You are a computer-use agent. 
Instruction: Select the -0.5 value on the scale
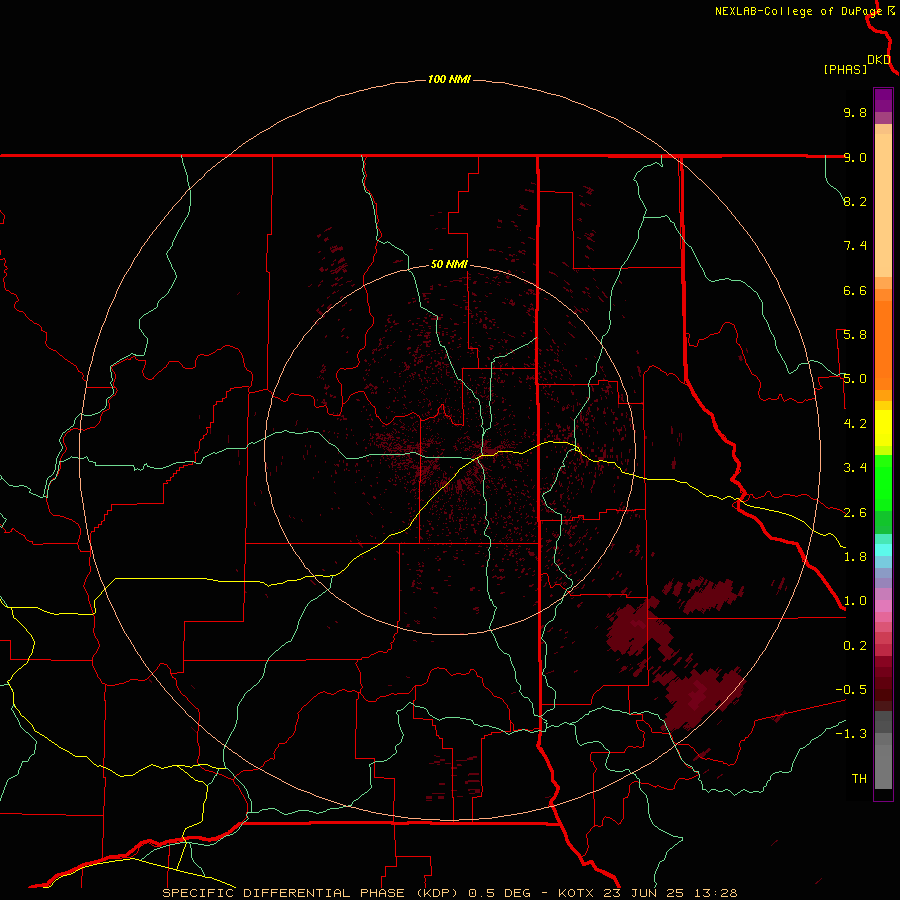tap(851, 690)
